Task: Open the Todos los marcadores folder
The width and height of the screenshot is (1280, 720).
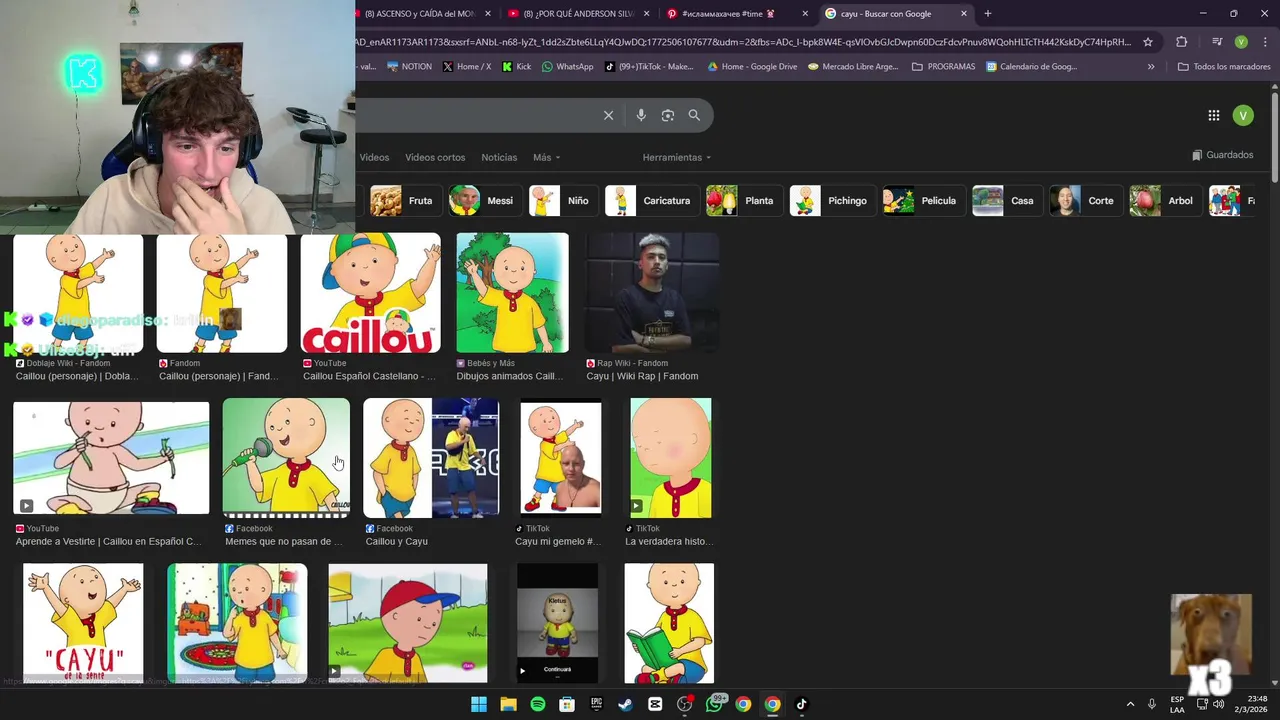Action: pyautogui.click(x=1224, y=67)
